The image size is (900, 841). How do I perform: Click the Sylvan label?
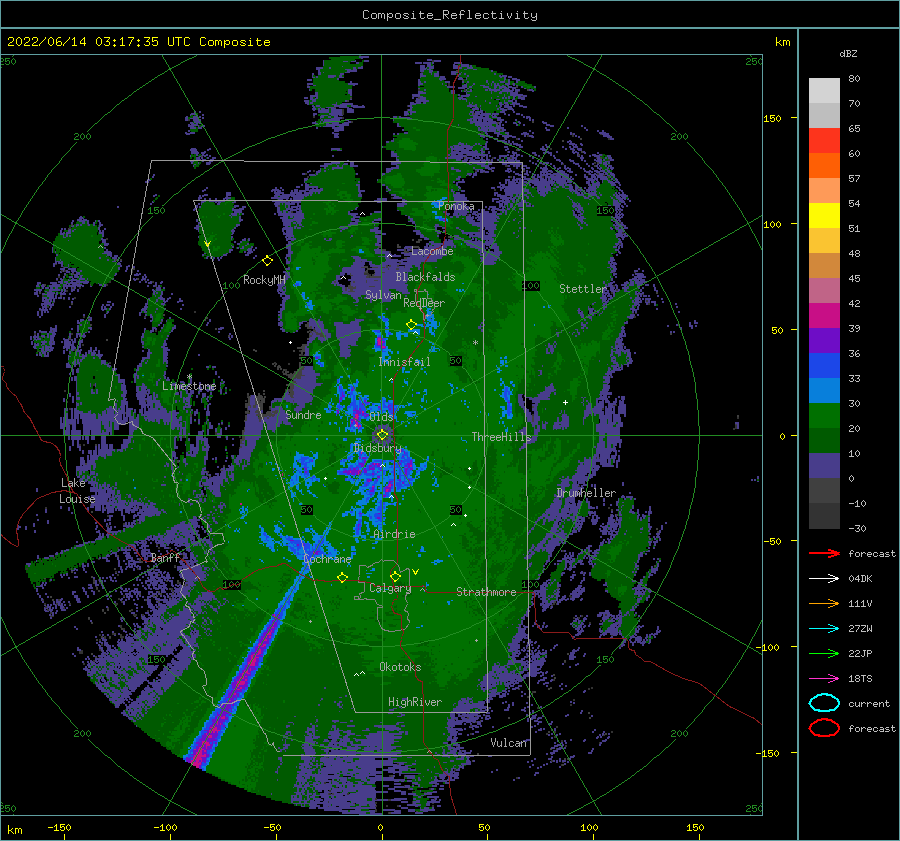(383, 295)
